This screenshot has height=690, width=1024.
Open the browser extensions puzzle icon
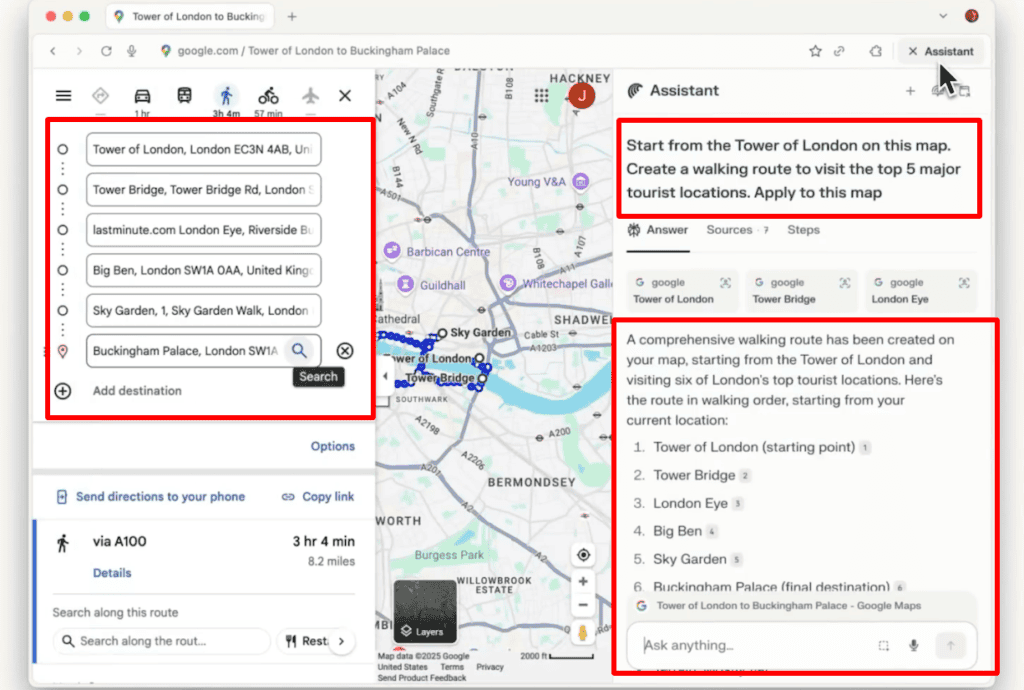[x=875, y=51]
